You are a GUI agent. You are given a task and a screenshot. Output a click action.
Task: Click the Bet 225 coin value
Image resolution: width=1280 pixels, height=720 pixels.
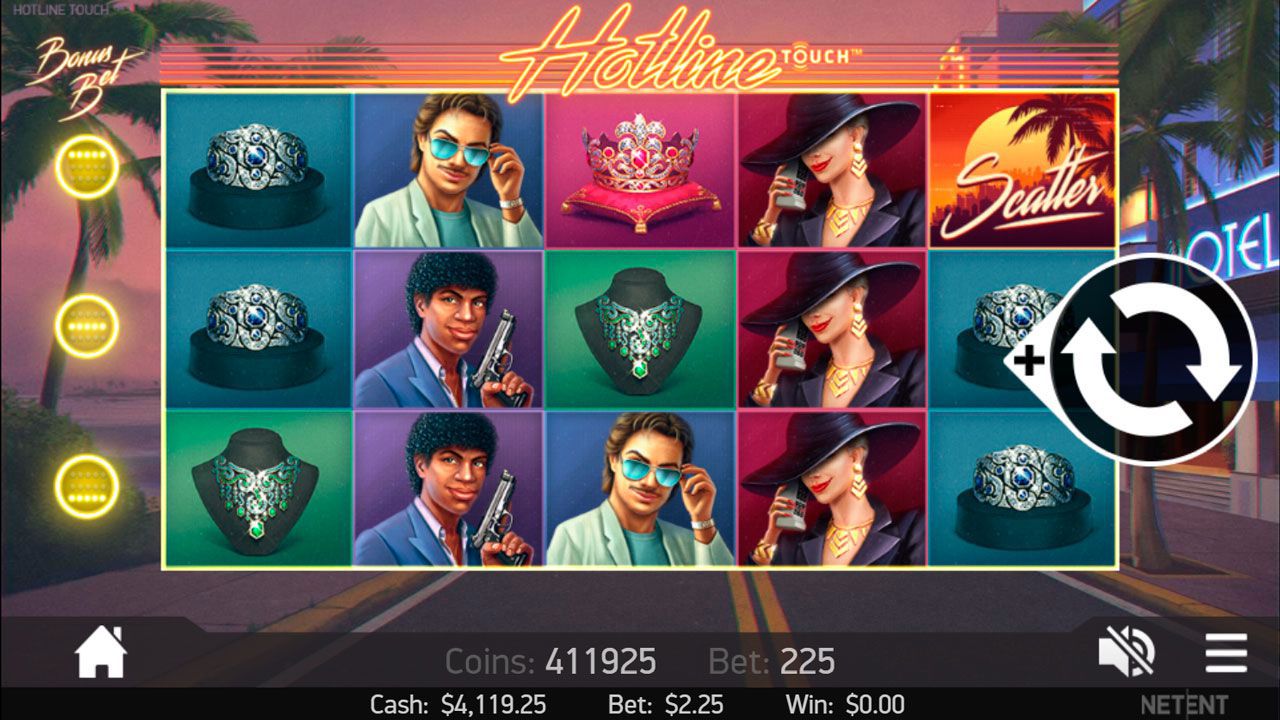tap(771, 661)
